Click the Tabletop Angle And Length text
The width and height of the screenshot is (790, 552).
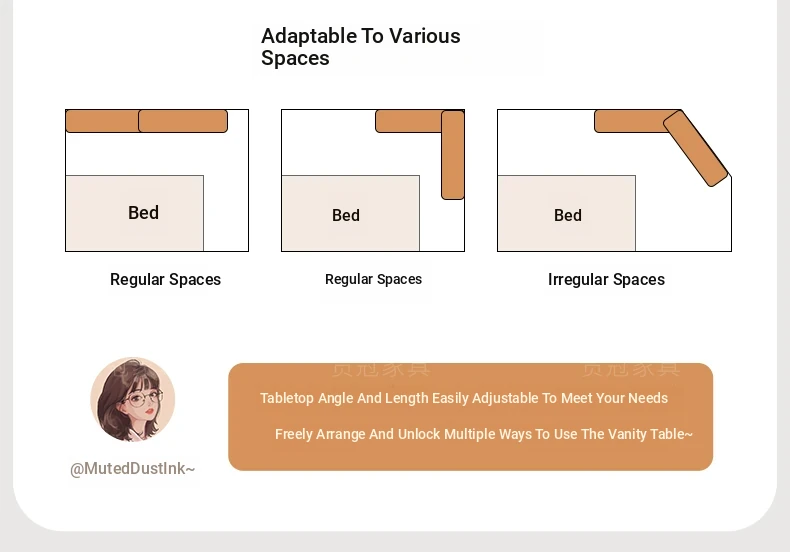464,398
